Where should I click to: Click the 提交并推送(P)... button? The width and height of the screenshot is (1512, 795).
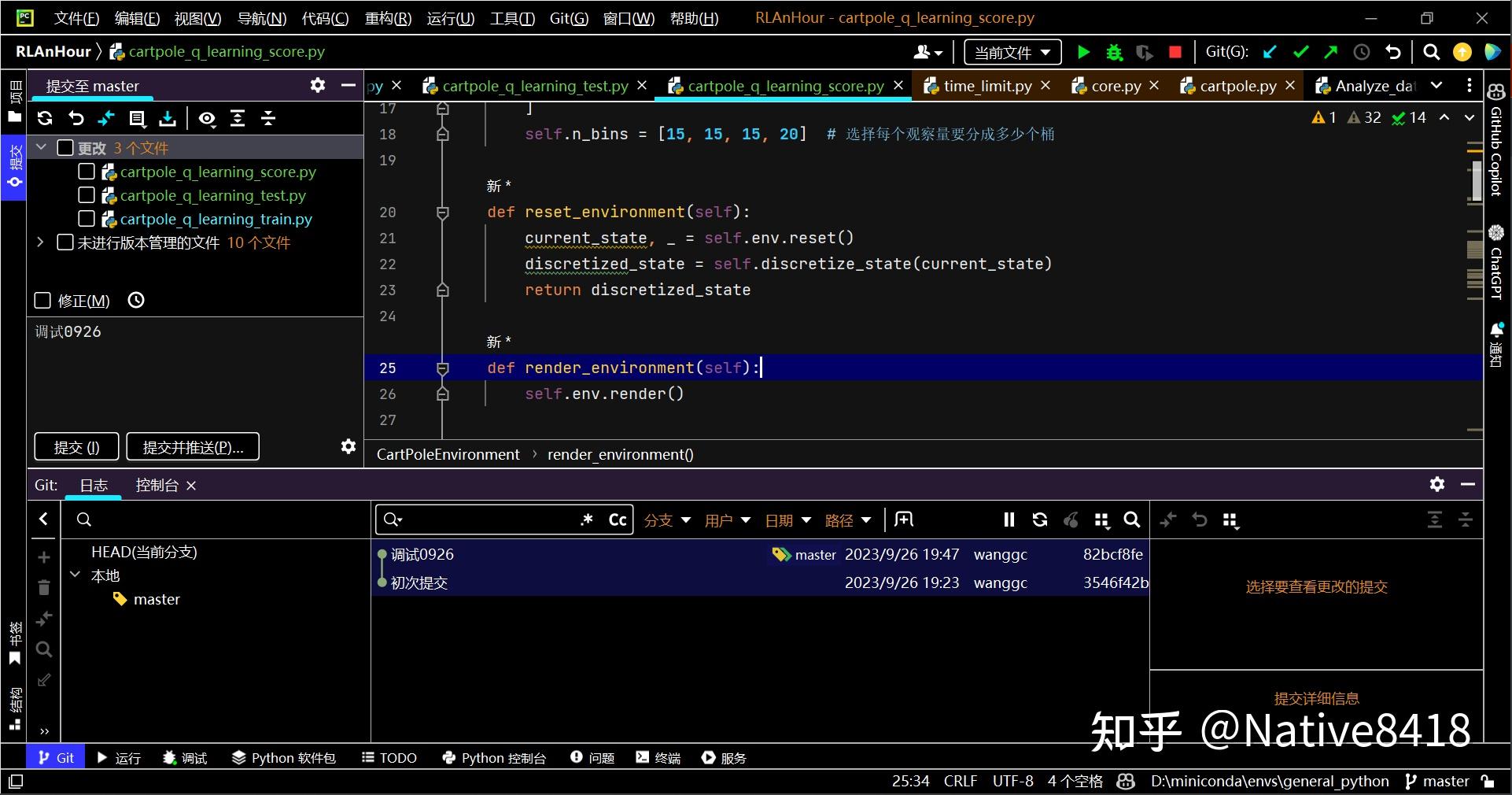click(x=193, y=447)
